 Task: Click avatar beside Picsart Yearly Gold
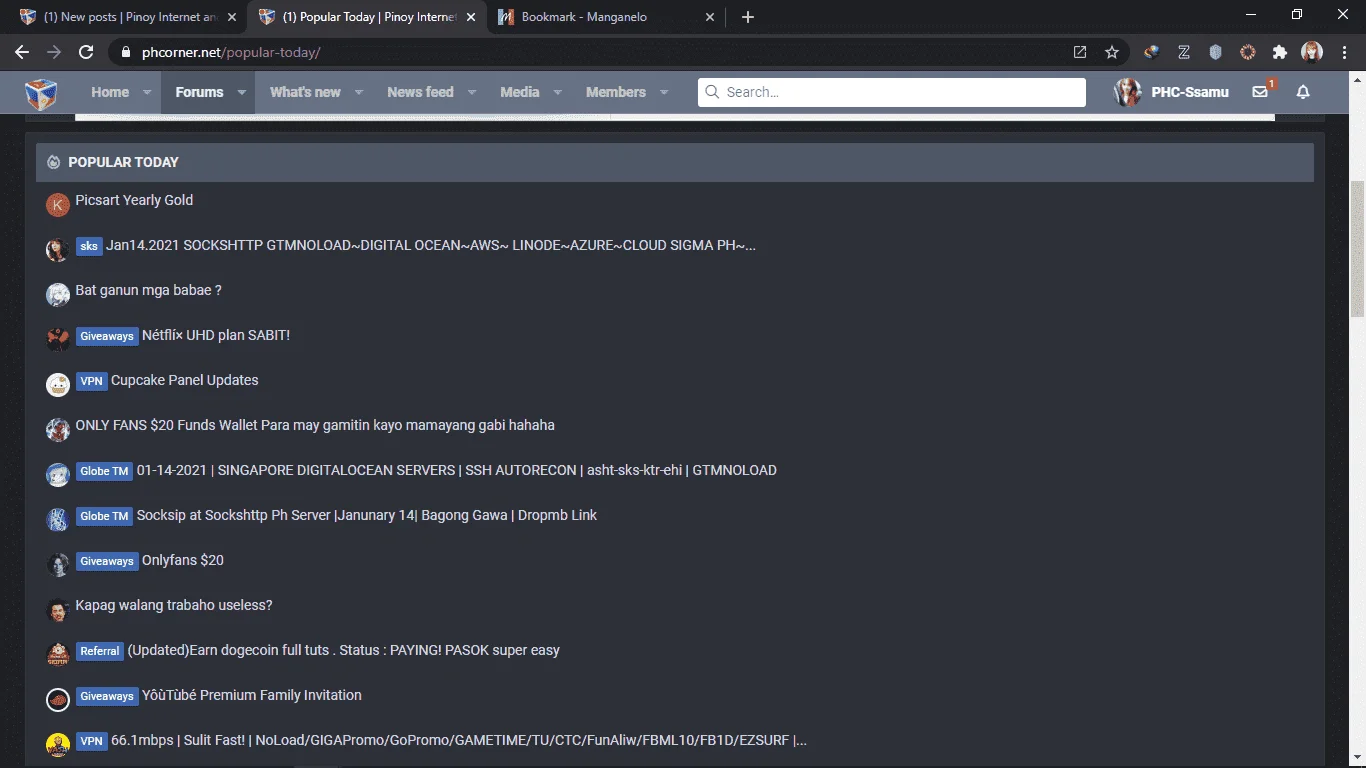58,205
